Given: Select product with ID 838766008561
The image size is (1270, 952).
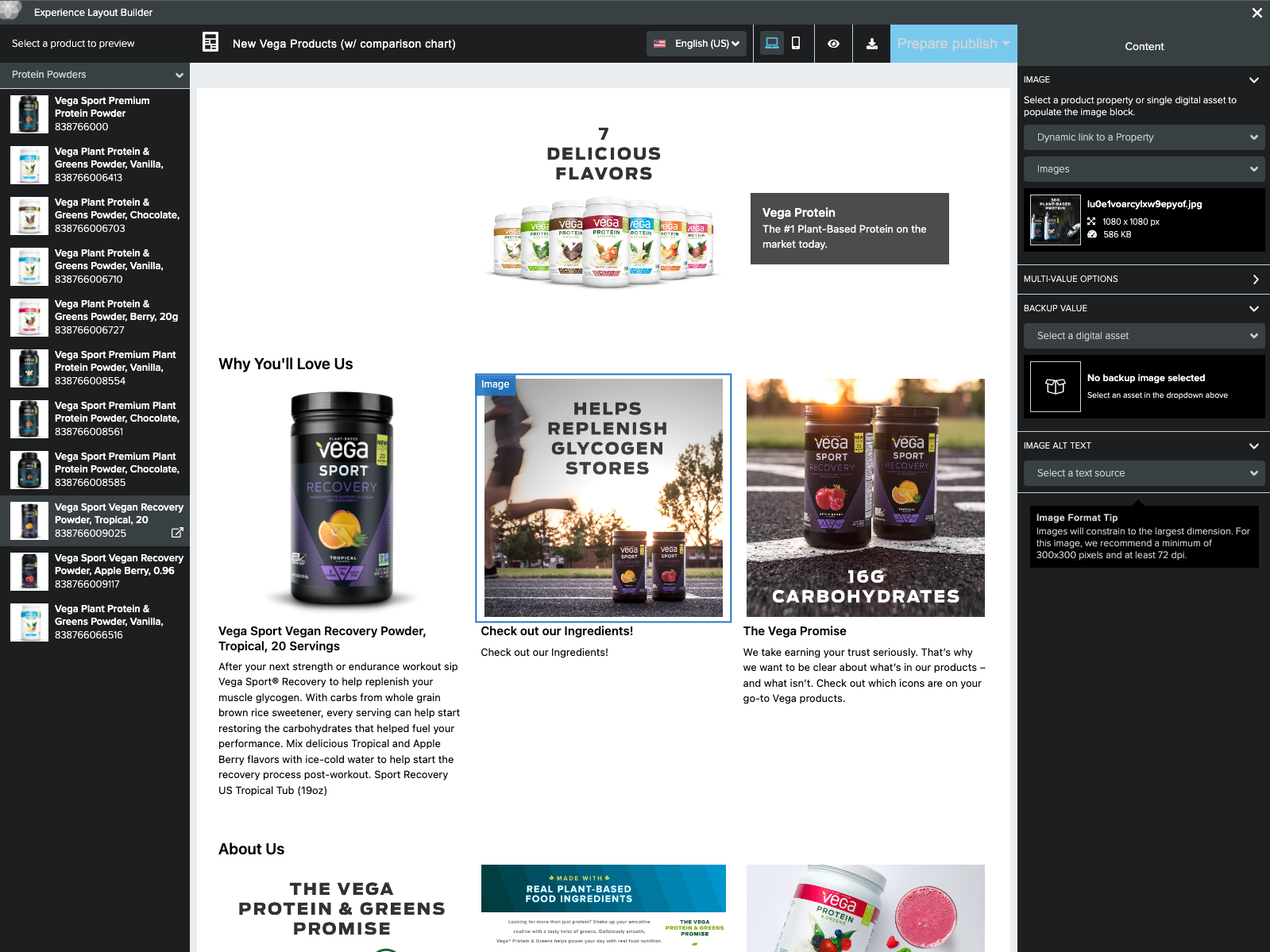Looking at the screenshot, I should 95,418.
